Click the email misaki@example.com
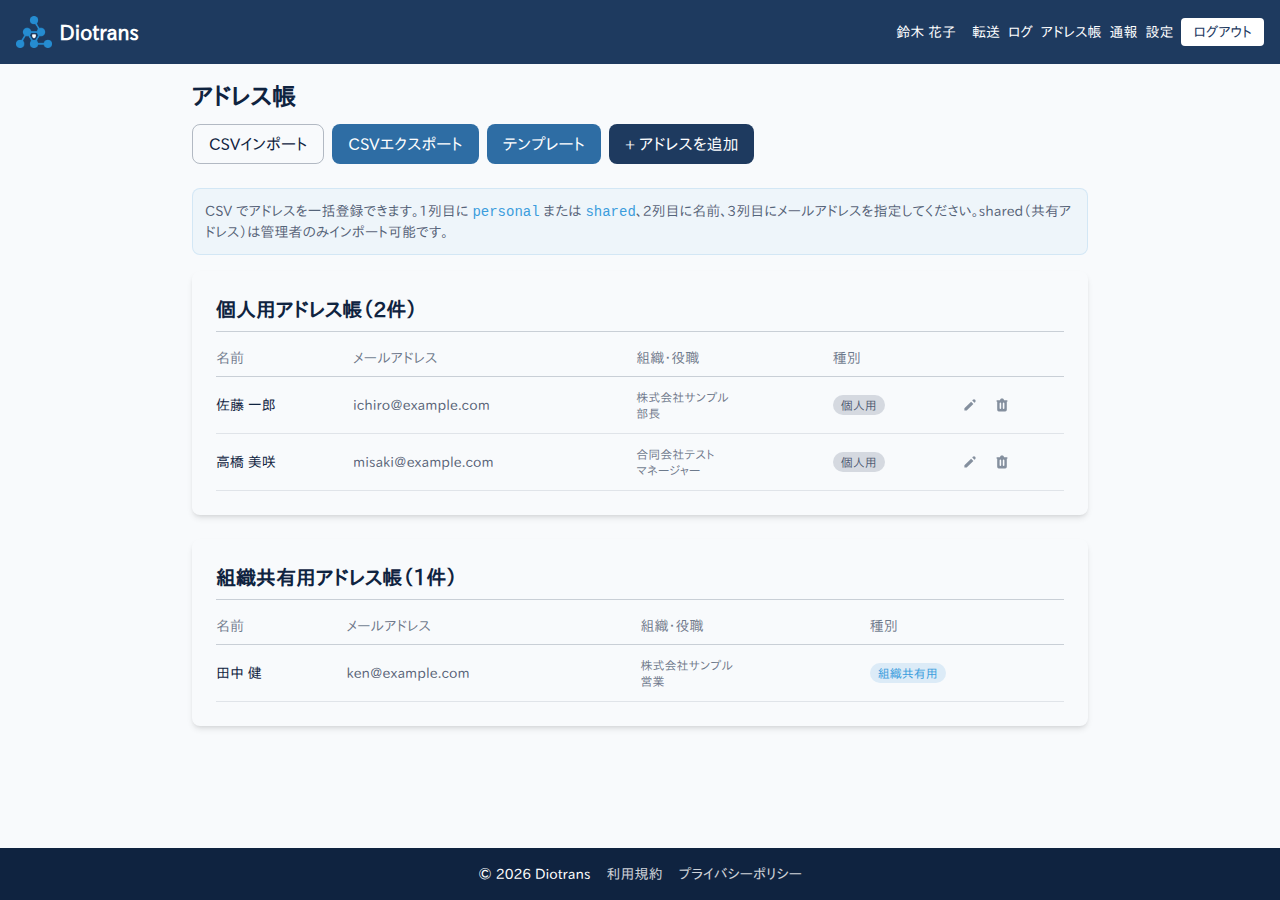 (423, 462)
